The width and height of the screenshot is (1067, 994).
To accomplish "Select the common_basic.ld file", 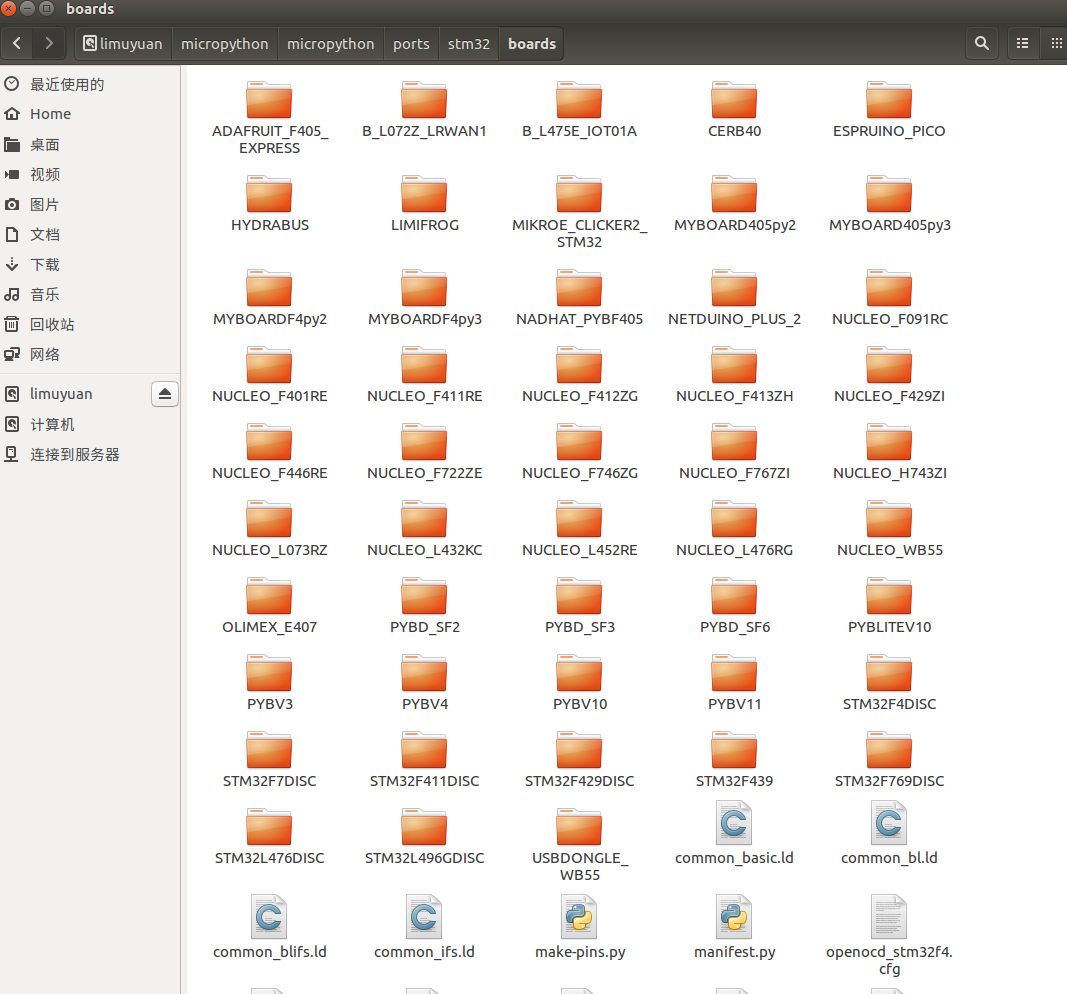I will (734, 833).
